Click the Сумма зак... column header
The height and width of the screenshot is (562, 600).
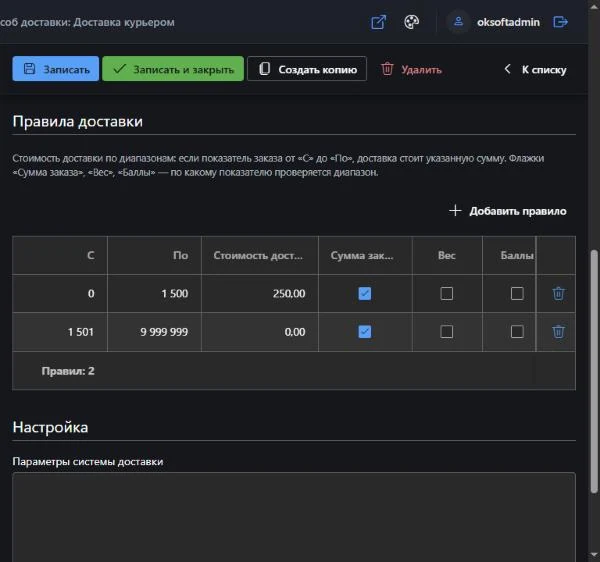[x=365, y=255]
